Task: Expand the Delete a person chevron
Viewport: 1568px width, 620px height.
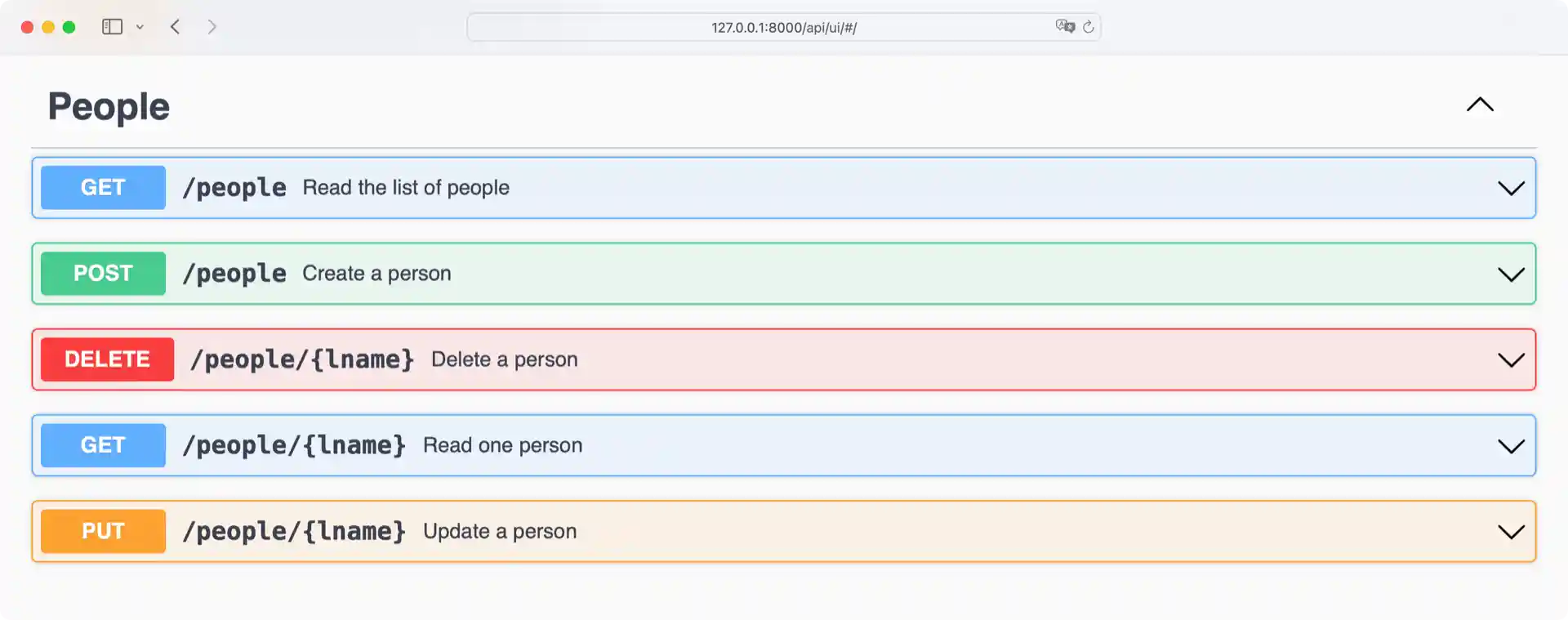Action: point(1511,360)
